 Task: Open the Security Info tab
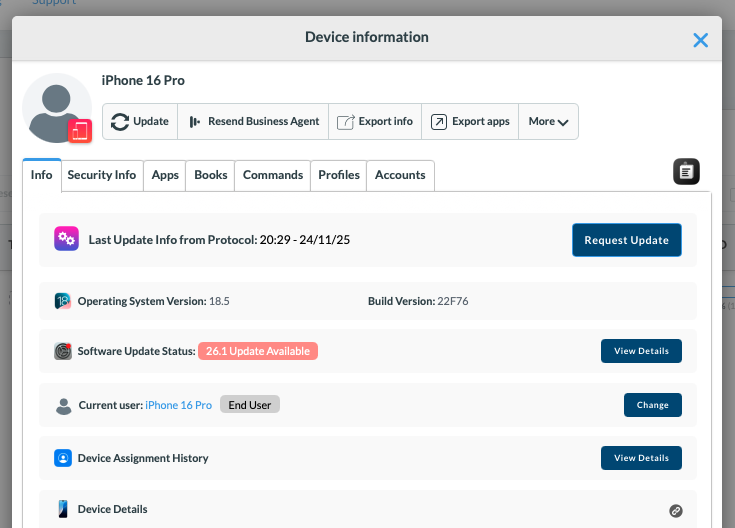click(102, 175)
